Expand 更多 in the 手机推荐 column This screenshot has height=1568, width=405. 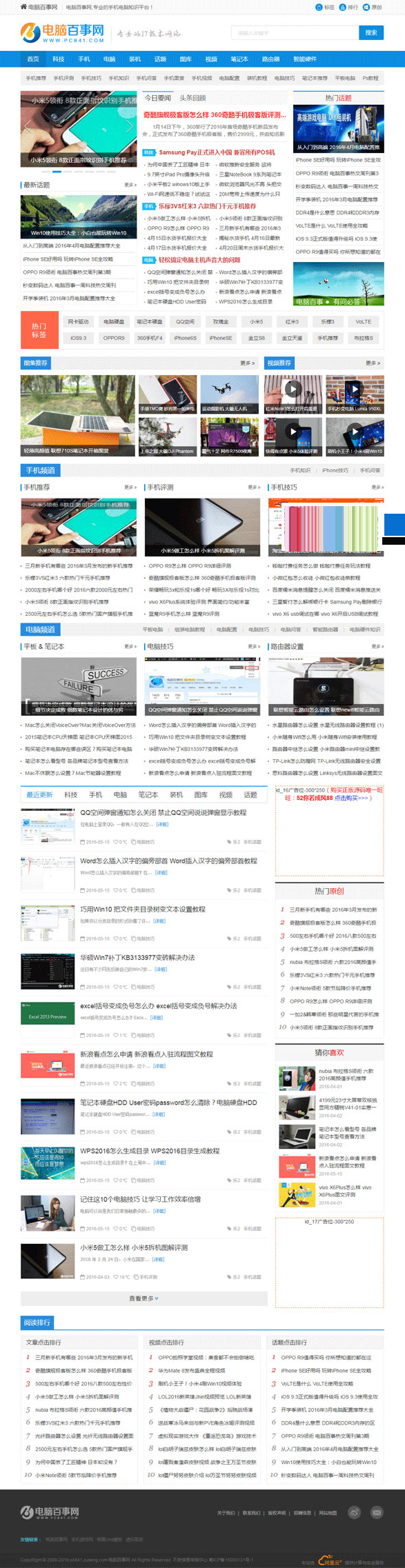pyautogui.click(x=130, y=488)
